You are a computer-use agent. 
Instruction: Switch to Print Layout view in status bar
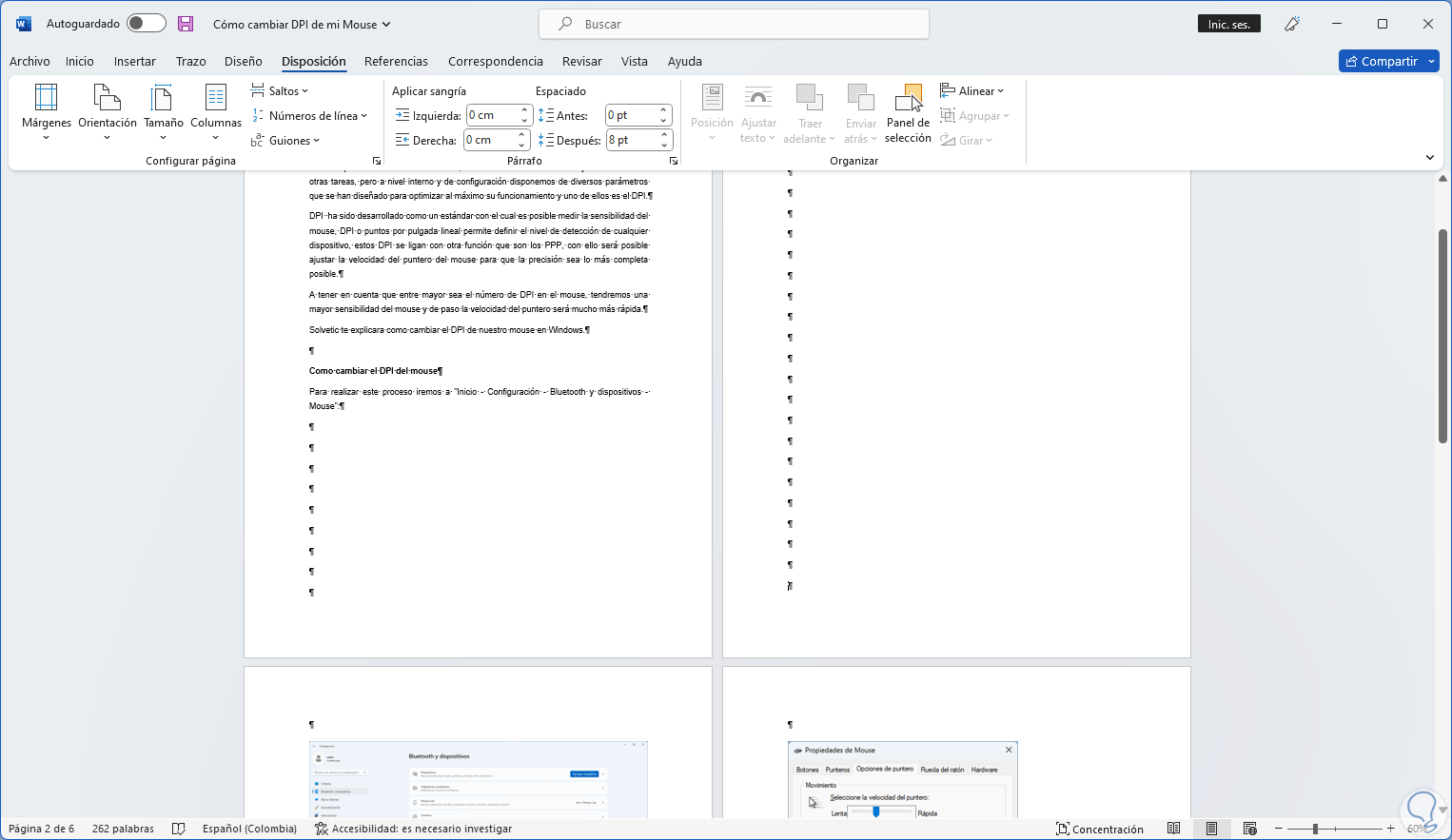(1211, 829)
